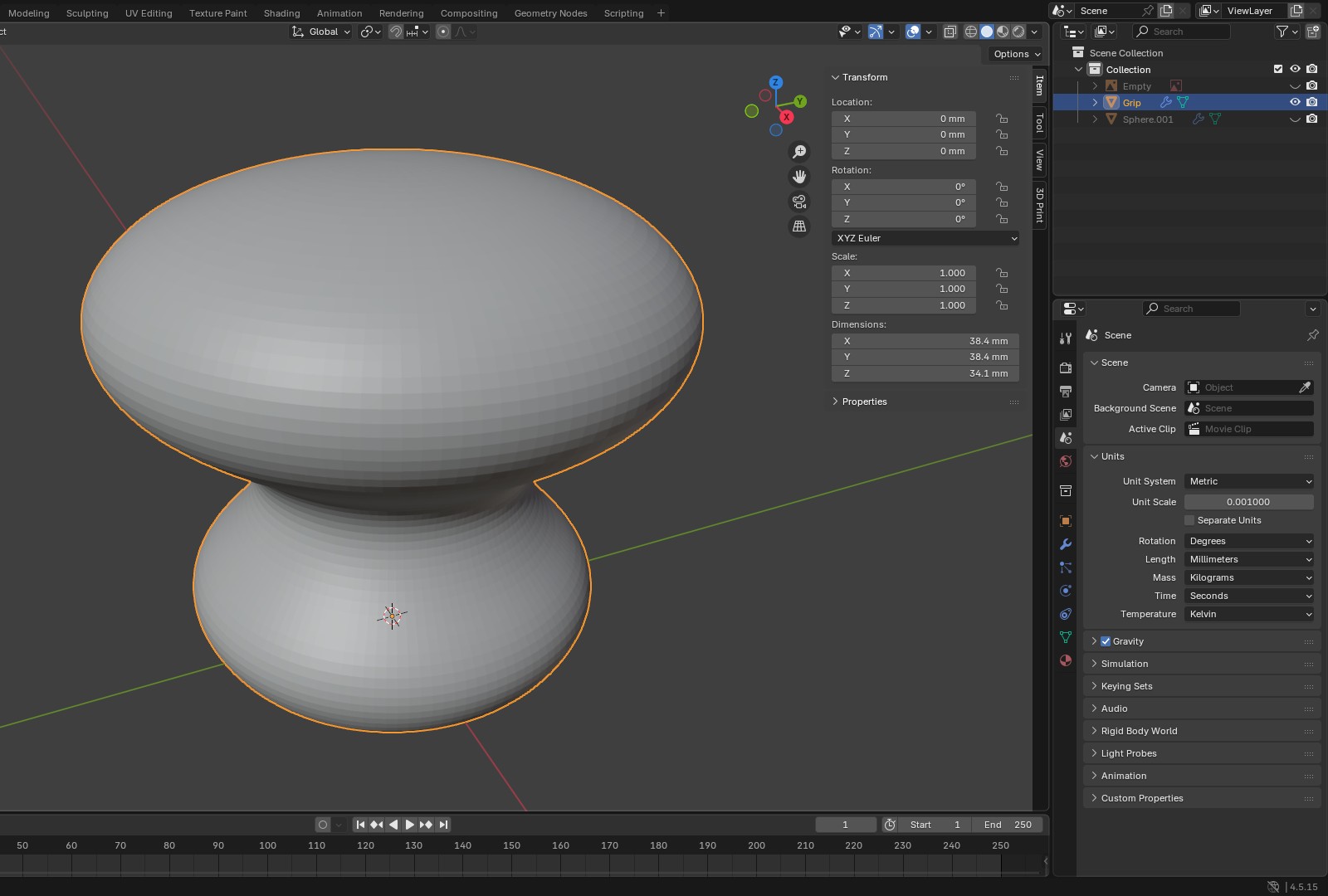Open the Length Millimeters dropdown

pos(1249,559)
